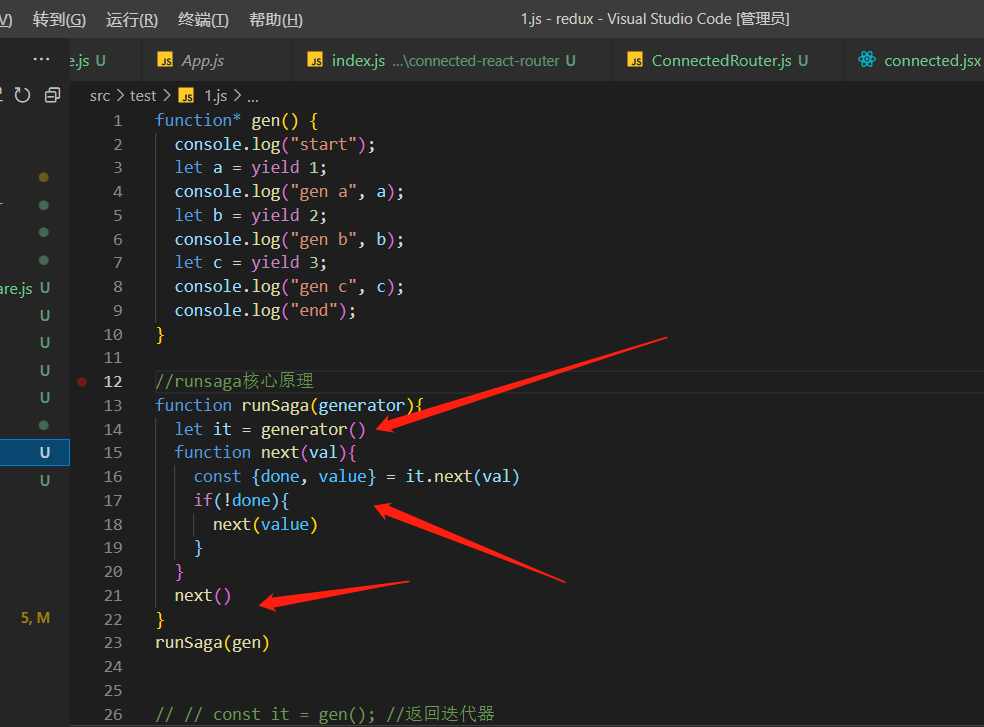The image size is (984, 727).
Task: Click the 'function* gen()' declaration text
Action: click(237, 121)
